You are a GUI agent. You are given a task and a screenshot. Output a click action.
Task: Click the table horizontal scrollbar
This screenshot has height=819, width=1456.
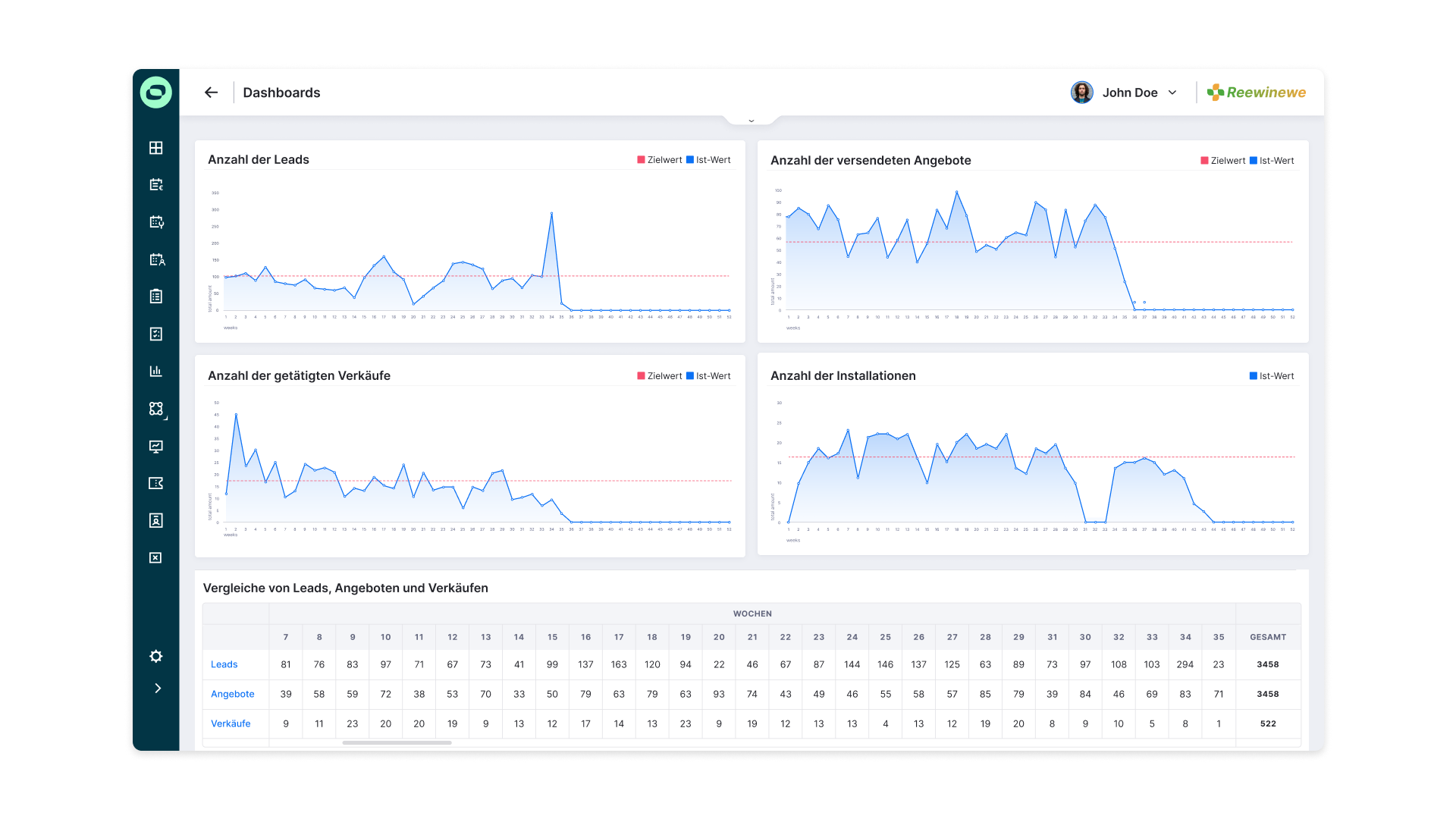(x=397, y=742)
